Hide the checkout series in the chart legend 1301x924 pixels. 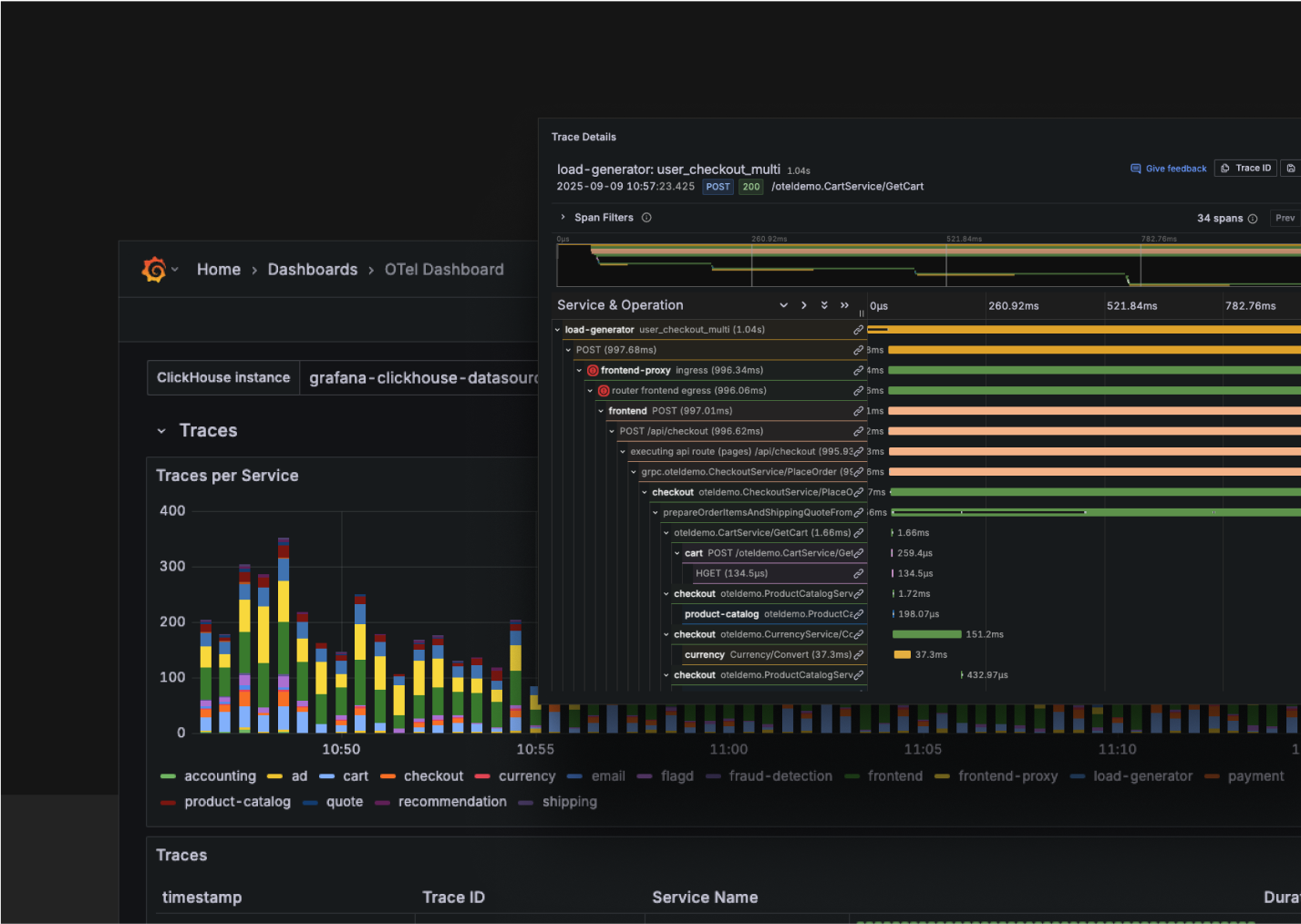[433, 775]
